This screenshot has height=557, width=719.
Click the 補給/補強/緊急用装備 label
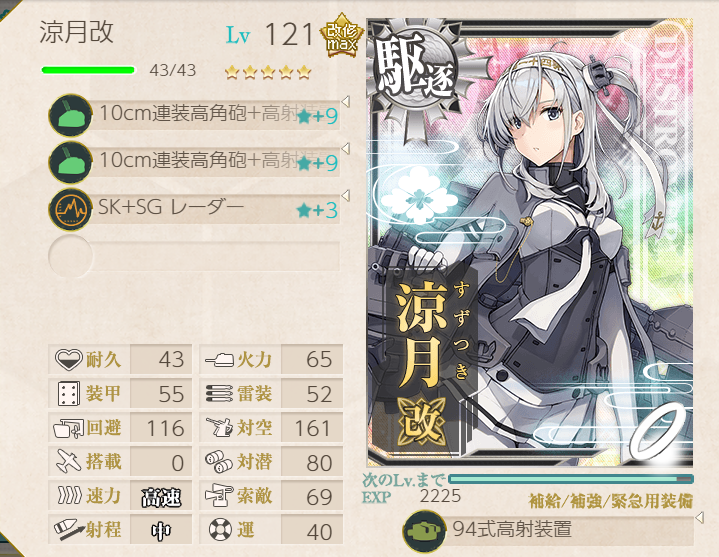pyautogui.click(x=610, y=501)
